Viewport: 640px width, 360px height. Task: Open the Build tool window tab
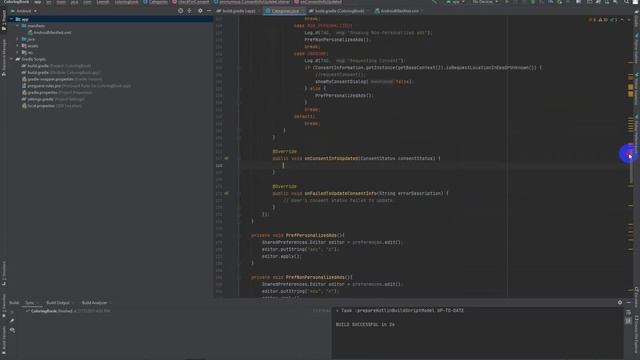[x=14, y=303]
